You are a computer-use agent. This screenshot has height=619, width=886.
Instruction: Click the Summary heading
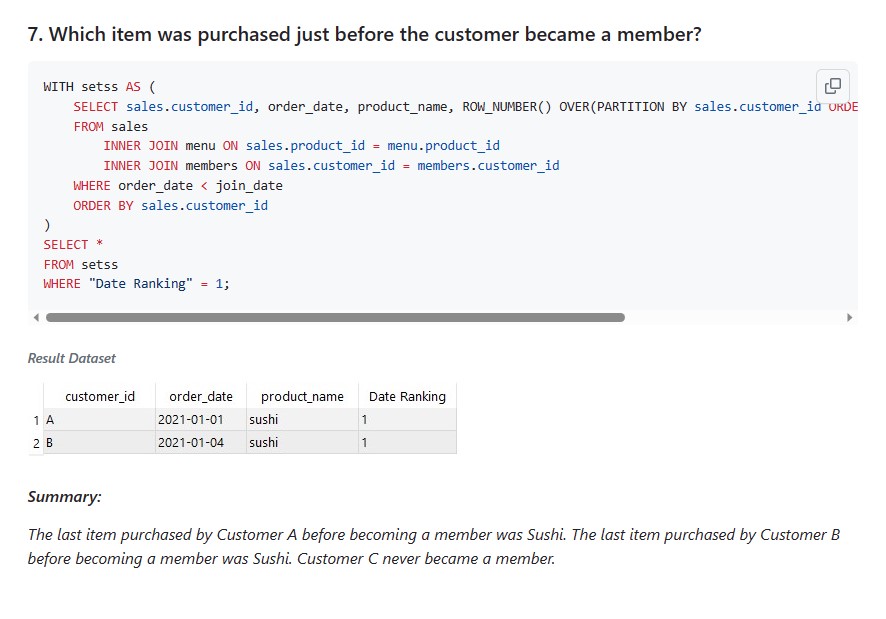pyautogui.click(x=64, y=497)
